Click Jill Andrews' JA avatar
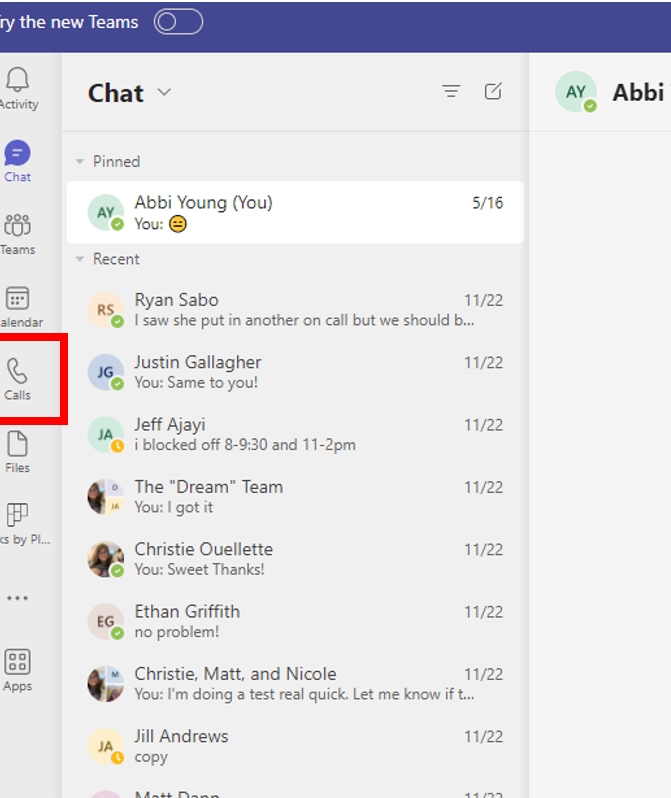This screenshot has height=798, width=671. (105, 746)
